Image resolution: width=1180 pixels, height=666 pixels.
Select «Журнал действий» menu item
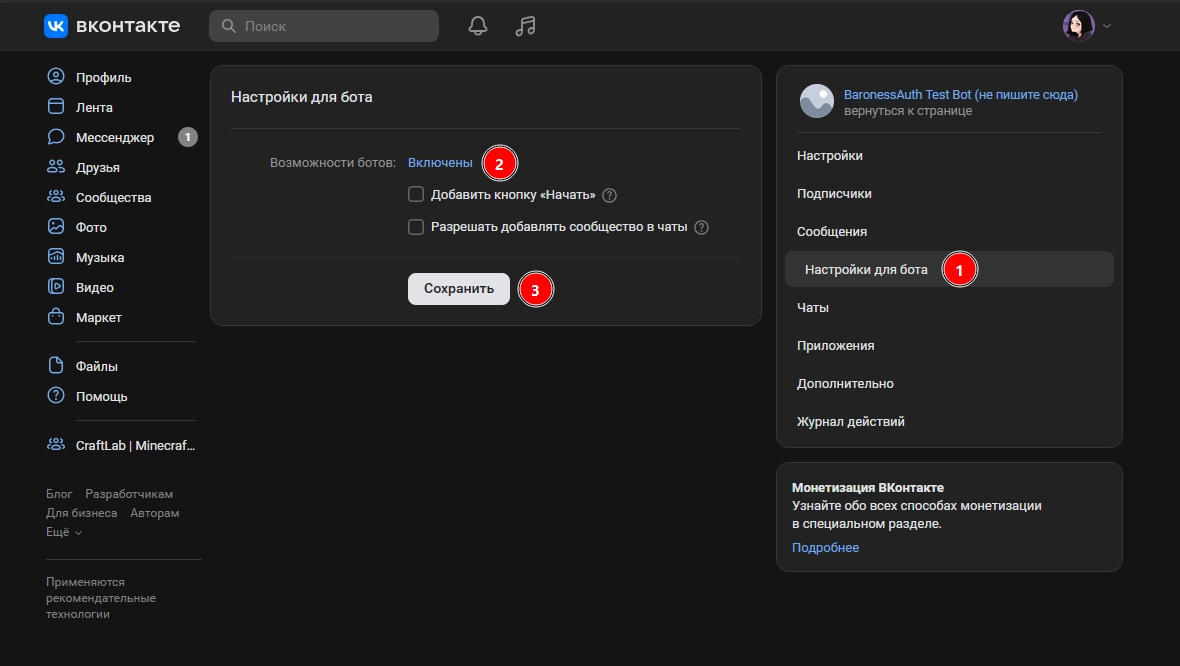[x=850, y=422]
